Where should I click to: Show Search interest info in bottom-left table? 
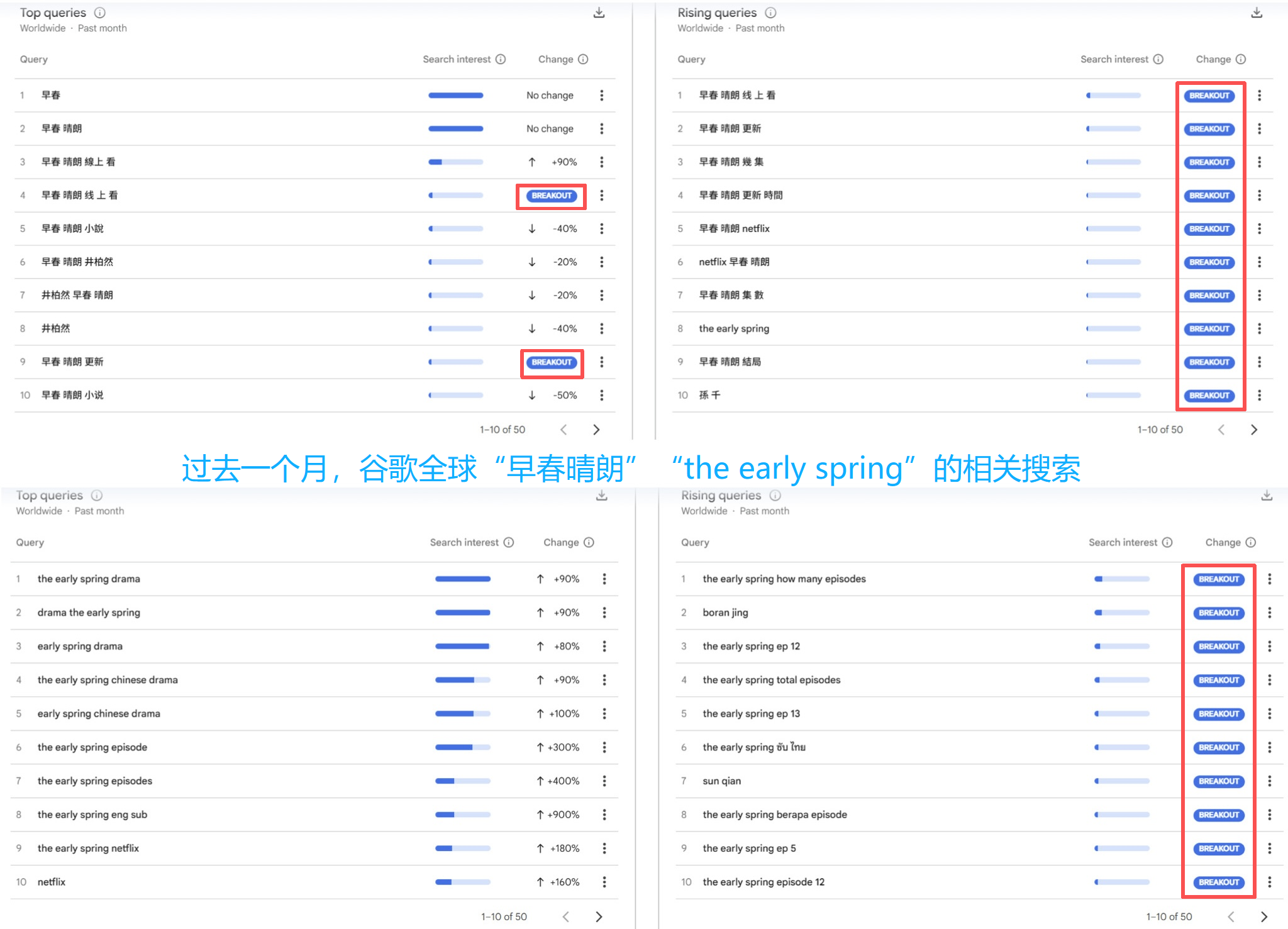(x=509, y=542)
